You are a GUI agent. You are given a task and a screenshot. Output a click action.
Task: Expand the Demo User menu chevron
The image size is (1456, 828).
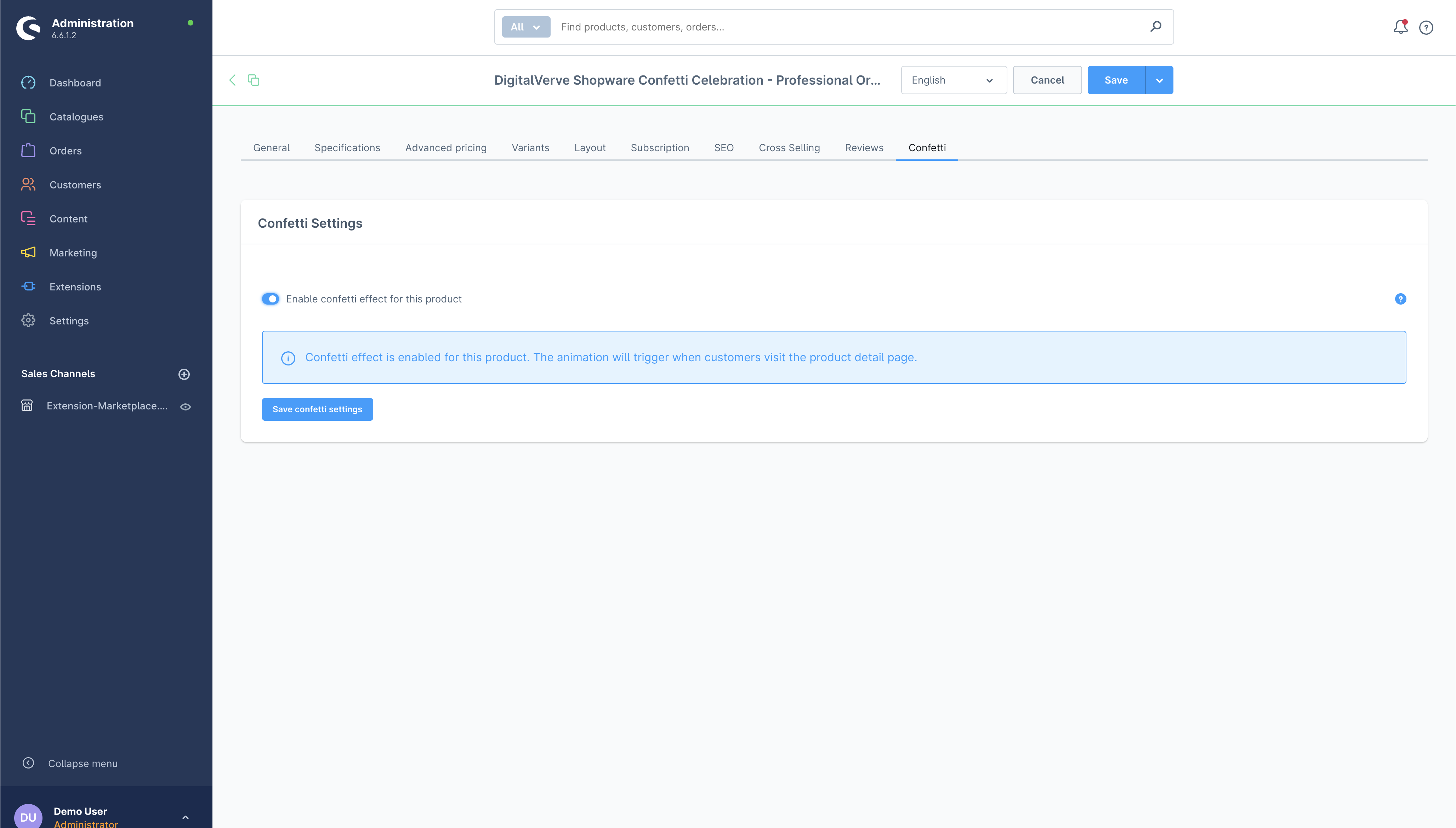(185, 817)
